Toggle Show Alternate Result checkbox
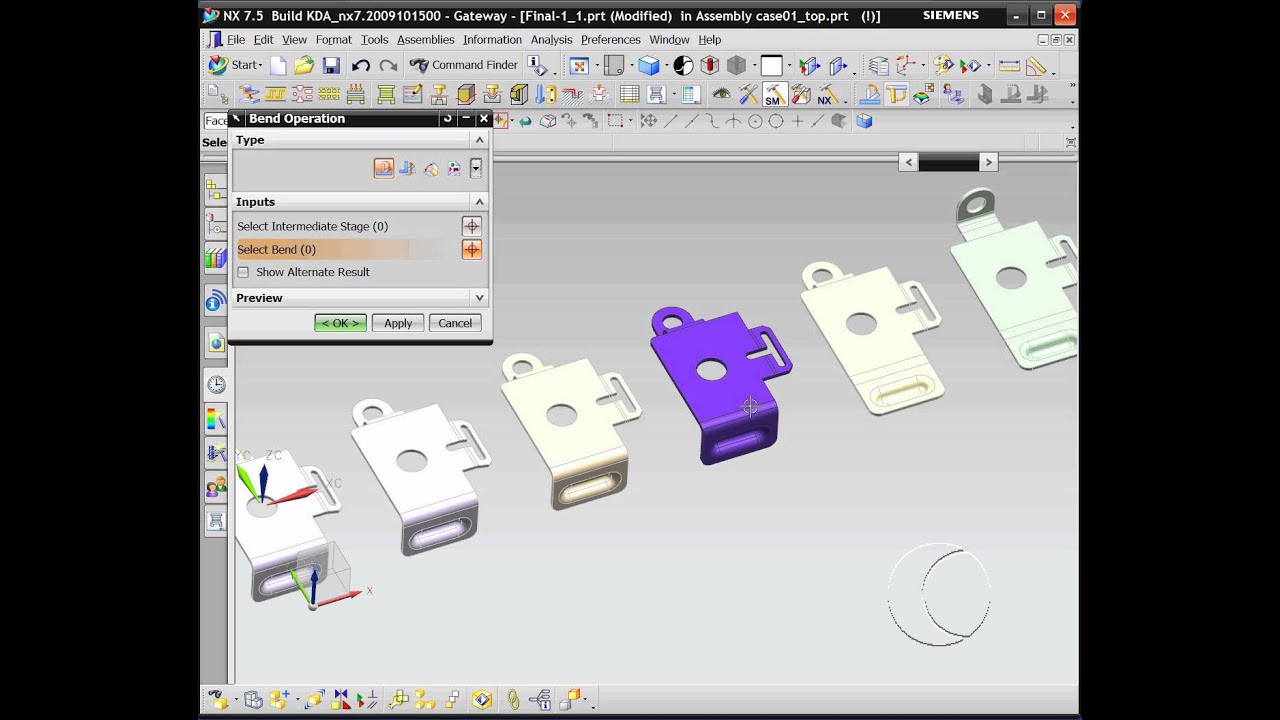This screenshot has height=720, width=1280. [x=243, y=272]
